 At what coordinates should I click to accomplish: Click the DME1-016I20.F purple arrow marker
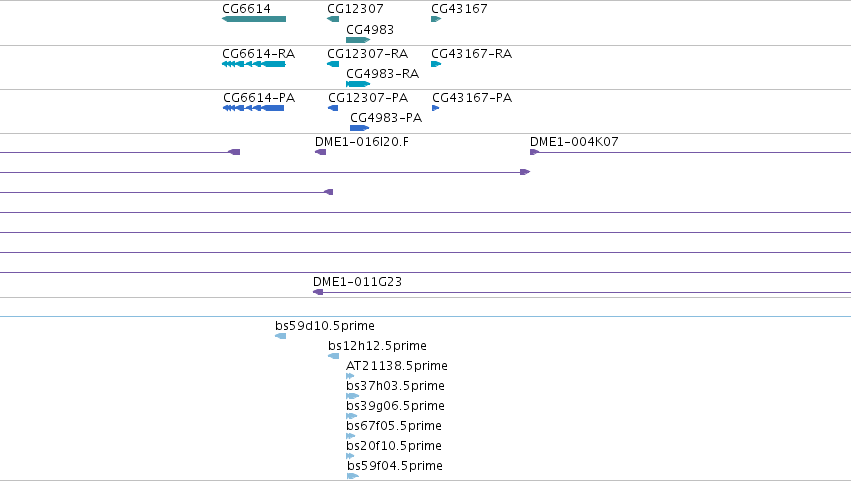coord(321,152)
